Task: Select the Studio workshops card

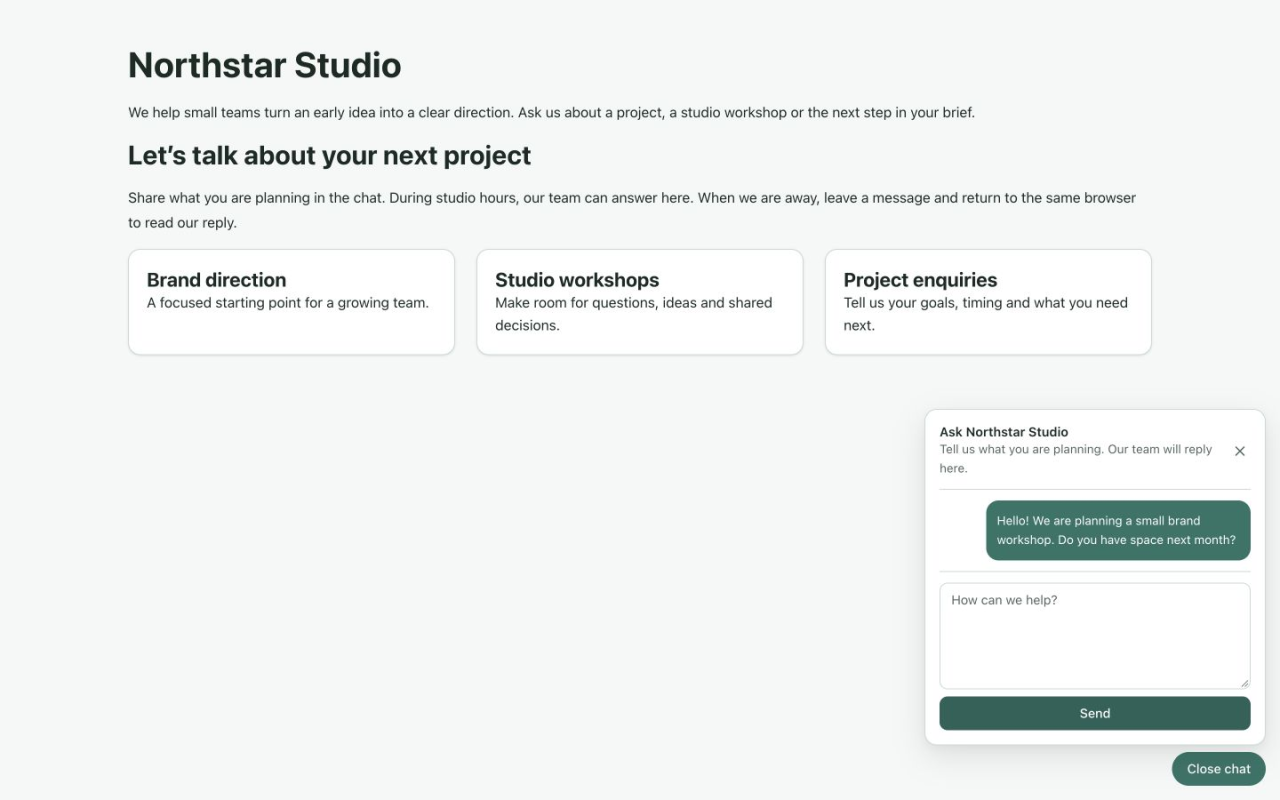Action: coord(640,302)
